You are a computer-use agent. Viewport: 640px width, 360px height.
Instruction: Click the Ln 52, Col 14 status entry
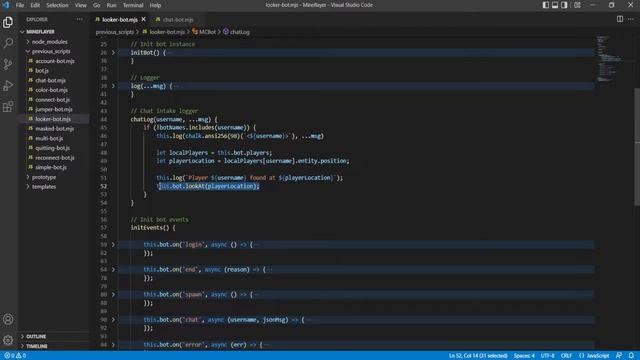[478, 356]
